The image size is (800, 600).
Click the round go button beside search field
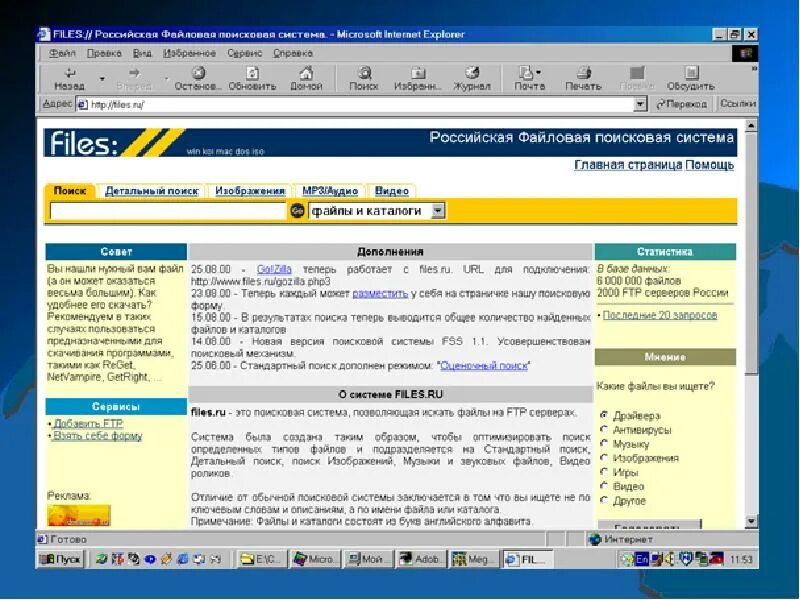pos(297,210)
